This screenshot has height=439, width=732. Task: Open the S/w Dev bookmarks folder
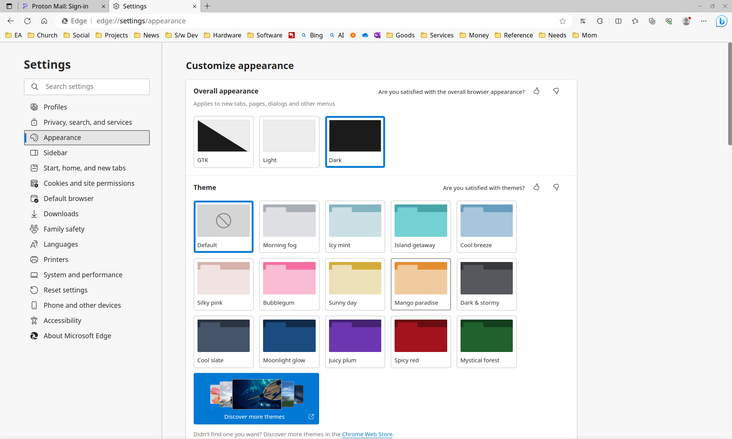point(182,35)
